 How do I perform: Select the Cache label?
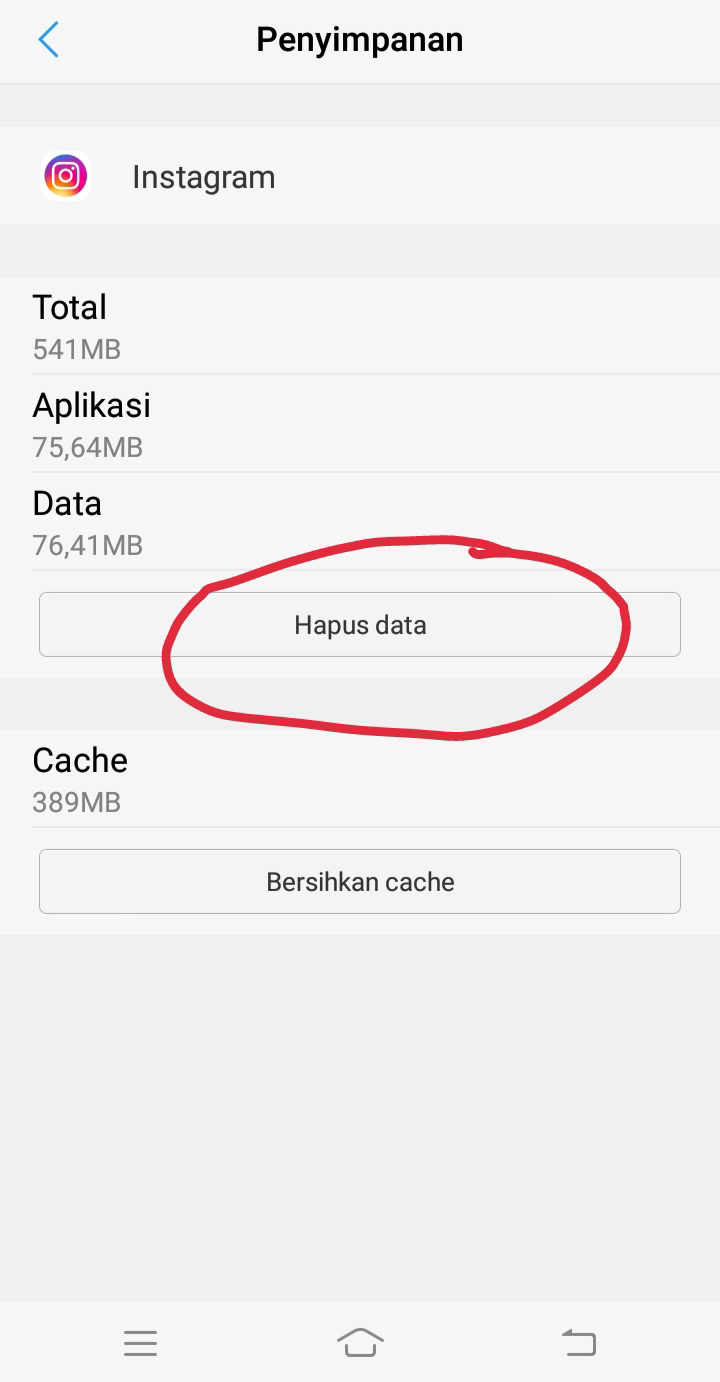(x=80, y=760)
